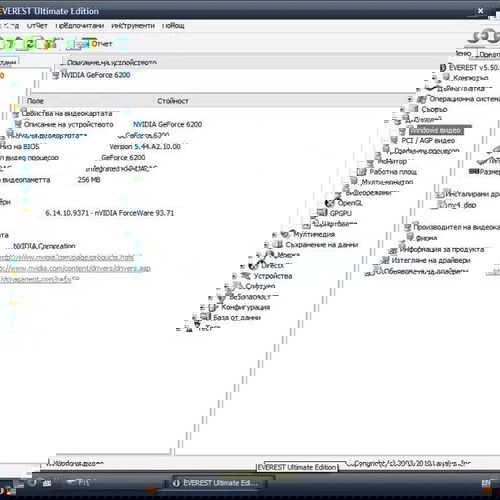Click the Работна площ tree icon
Screen dimensions: 500x500
[362, 172]
